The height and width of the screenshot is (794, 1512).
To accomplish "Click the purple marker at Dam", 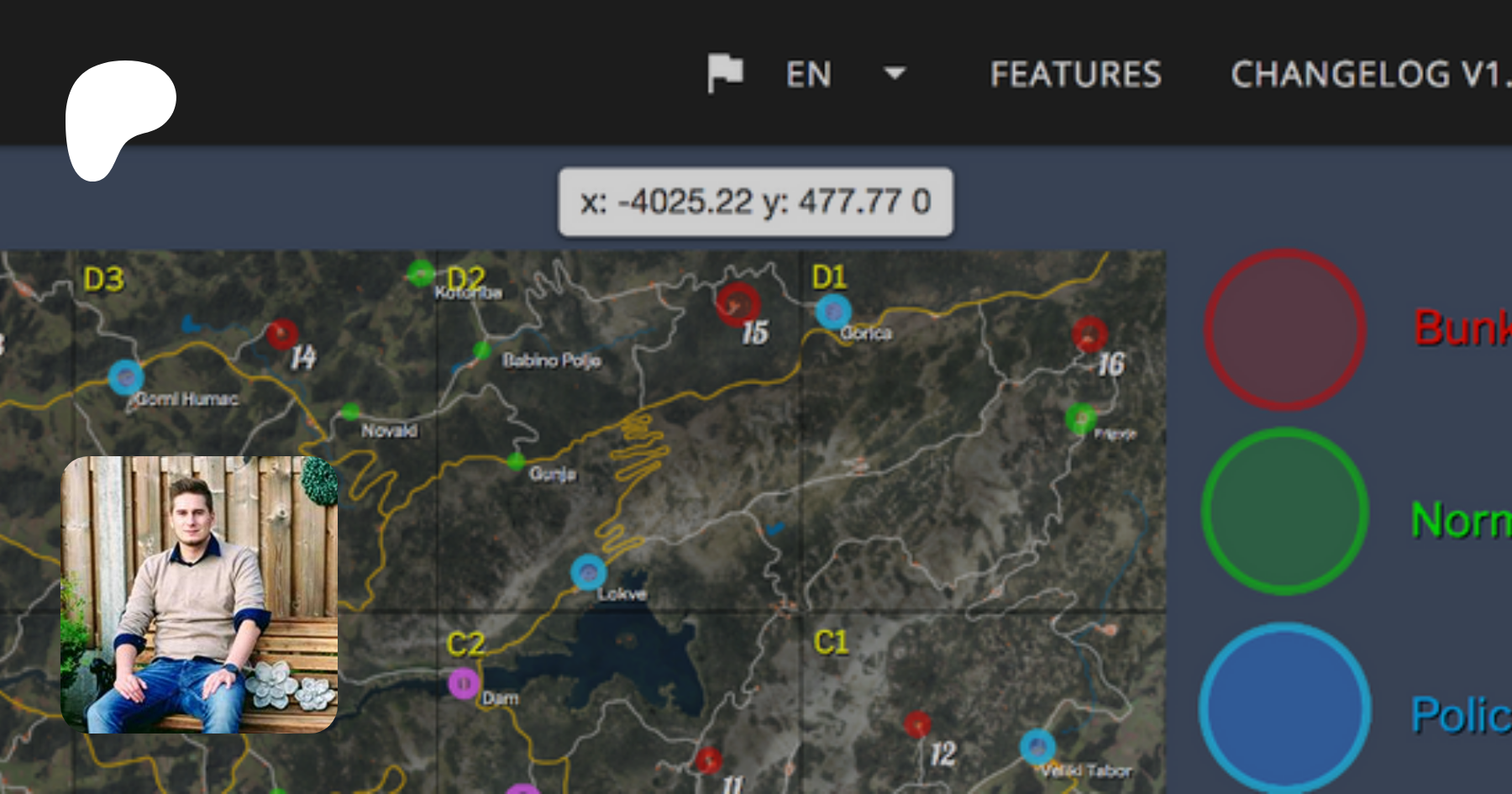I will coord(464,683).
